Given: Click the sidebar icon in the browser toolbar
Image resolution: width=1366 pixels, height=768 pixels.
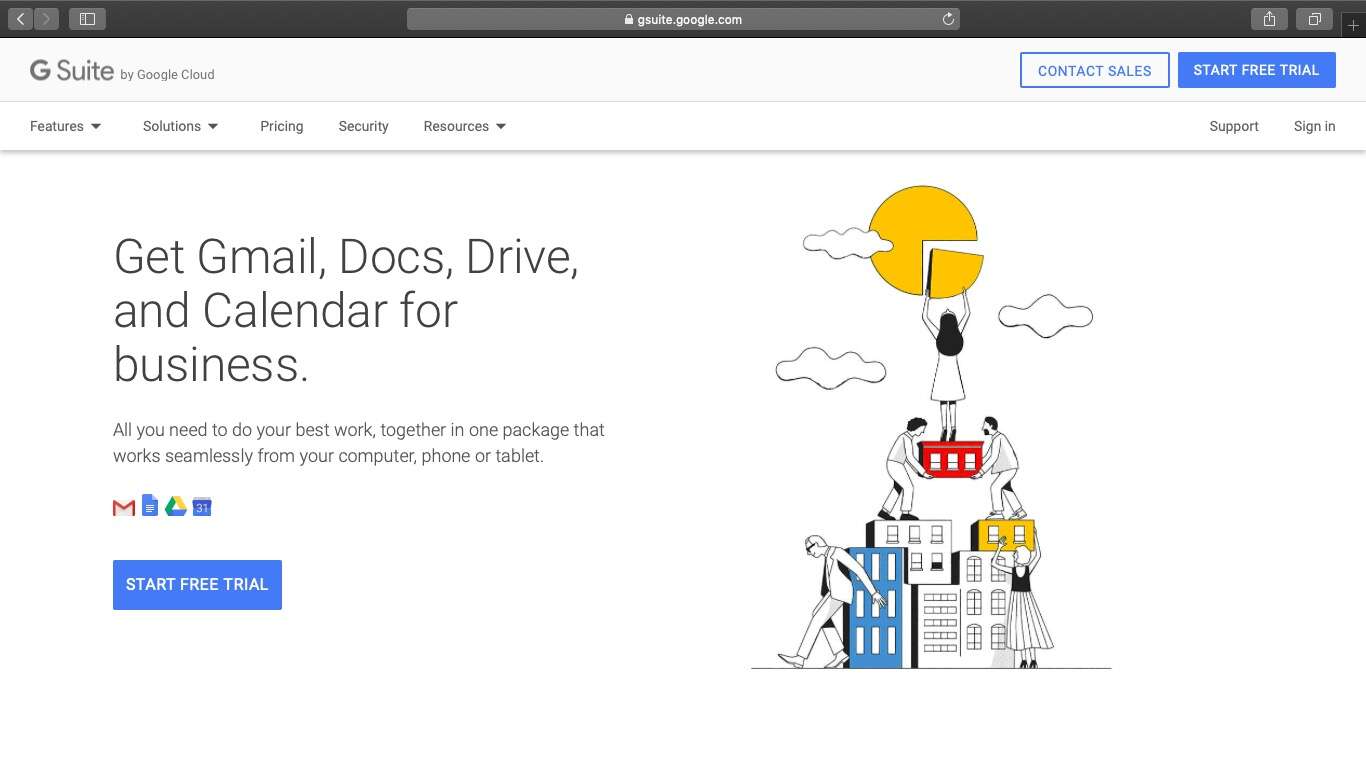Looking at the screenshot, I should 87,18.
